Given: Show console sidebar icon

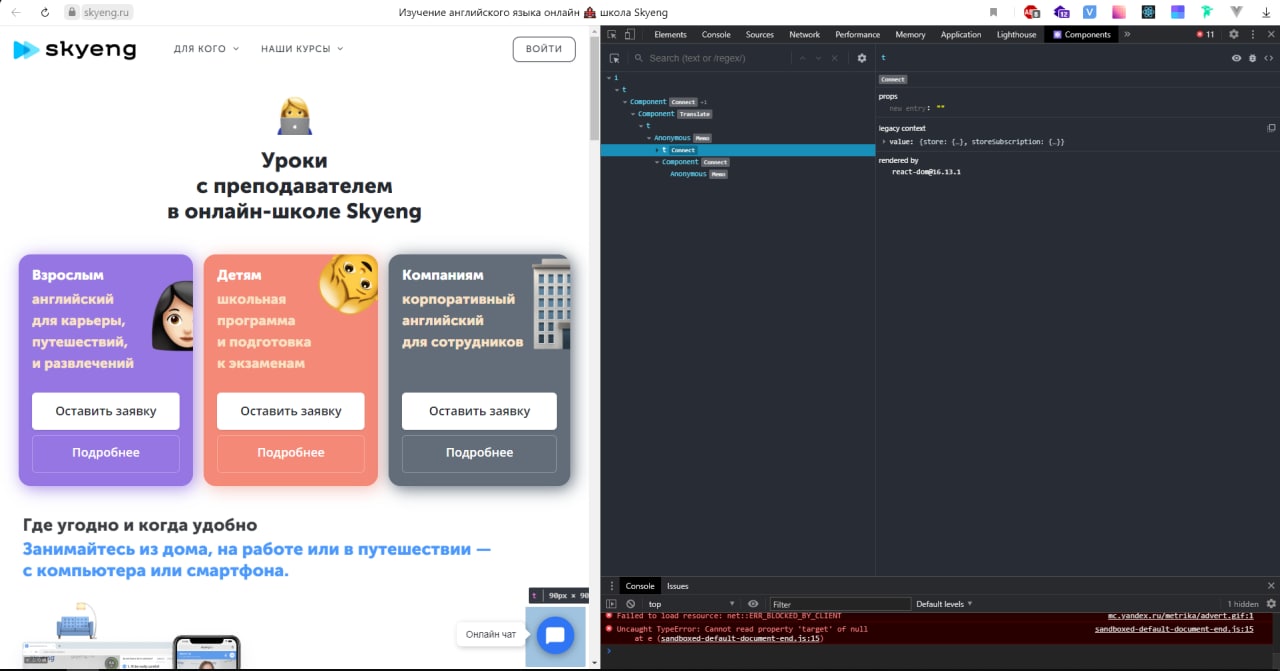Looking at the screenshot, I should pyautogui.click(x=612, y=604).
